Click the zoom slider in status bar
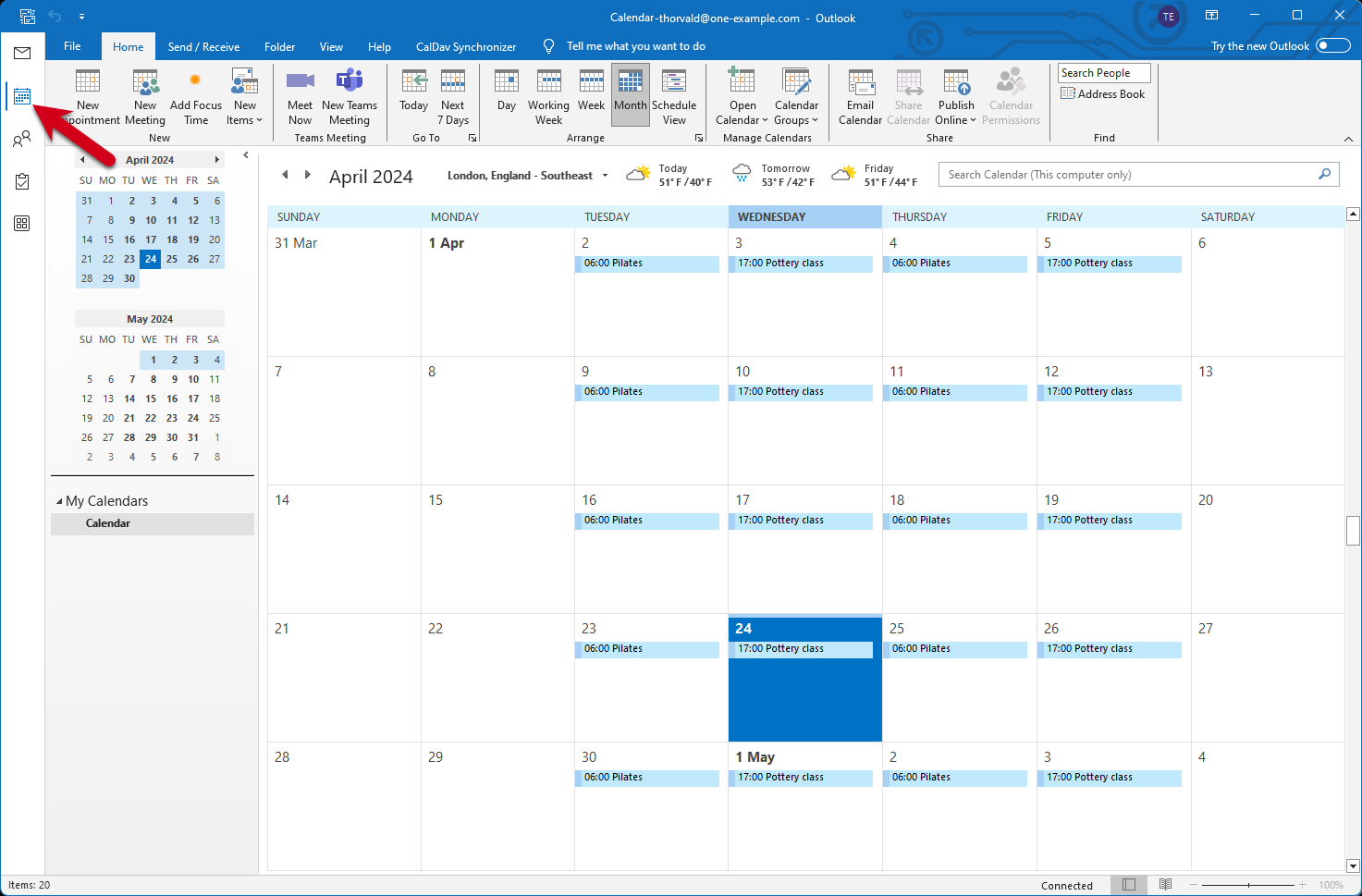This screenshot has height=896, width=1362. coord(1248,885)
